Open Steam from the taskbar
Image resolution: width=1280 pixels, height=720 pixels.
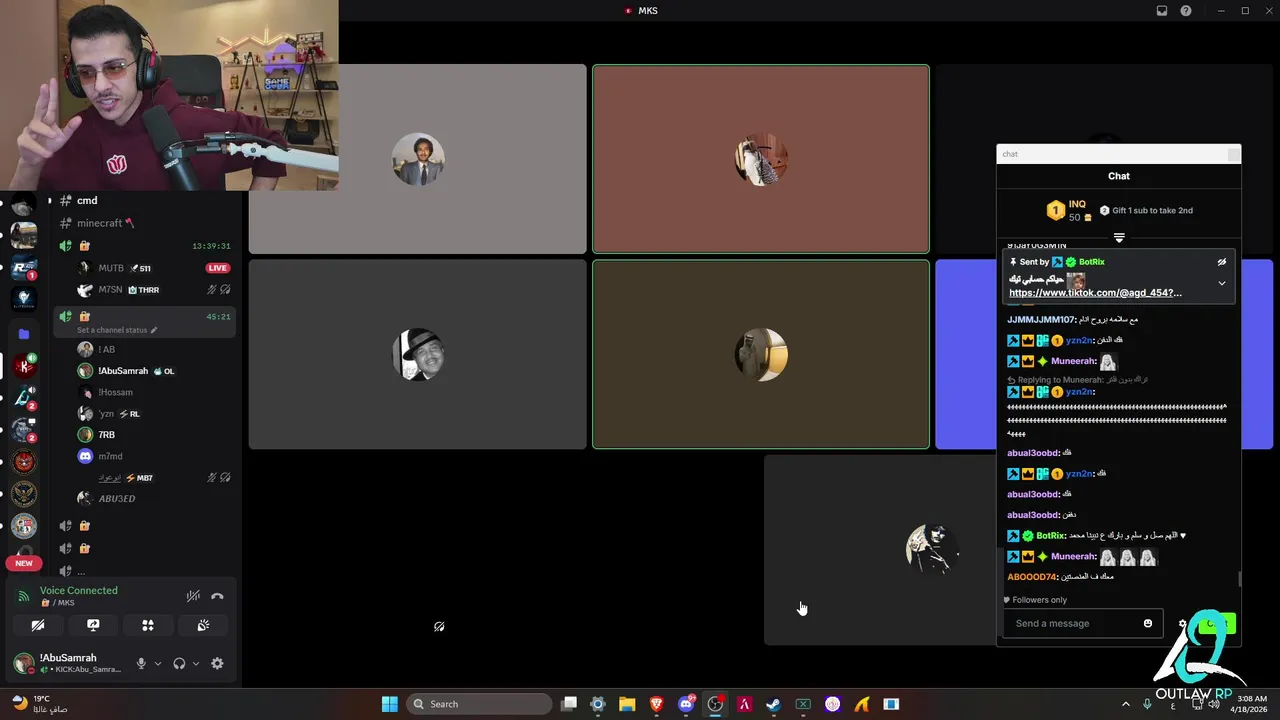tap(773, 704)
